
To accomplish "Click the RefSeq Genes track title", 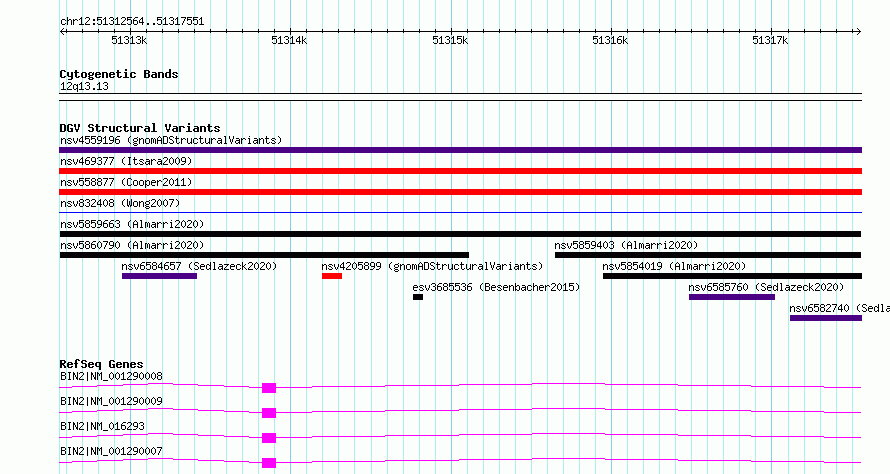I will click(101, 364).
